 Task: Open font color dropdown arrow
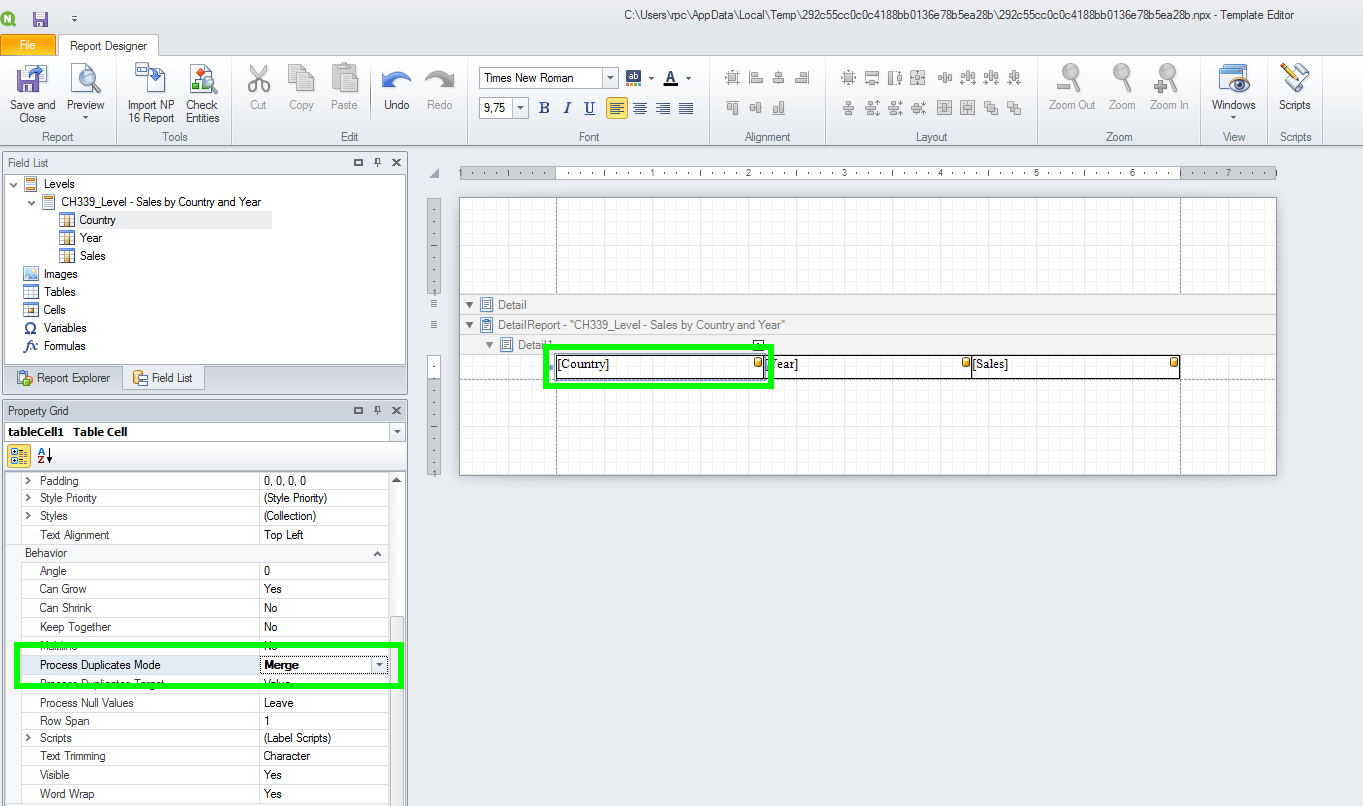tap(689, 78)
